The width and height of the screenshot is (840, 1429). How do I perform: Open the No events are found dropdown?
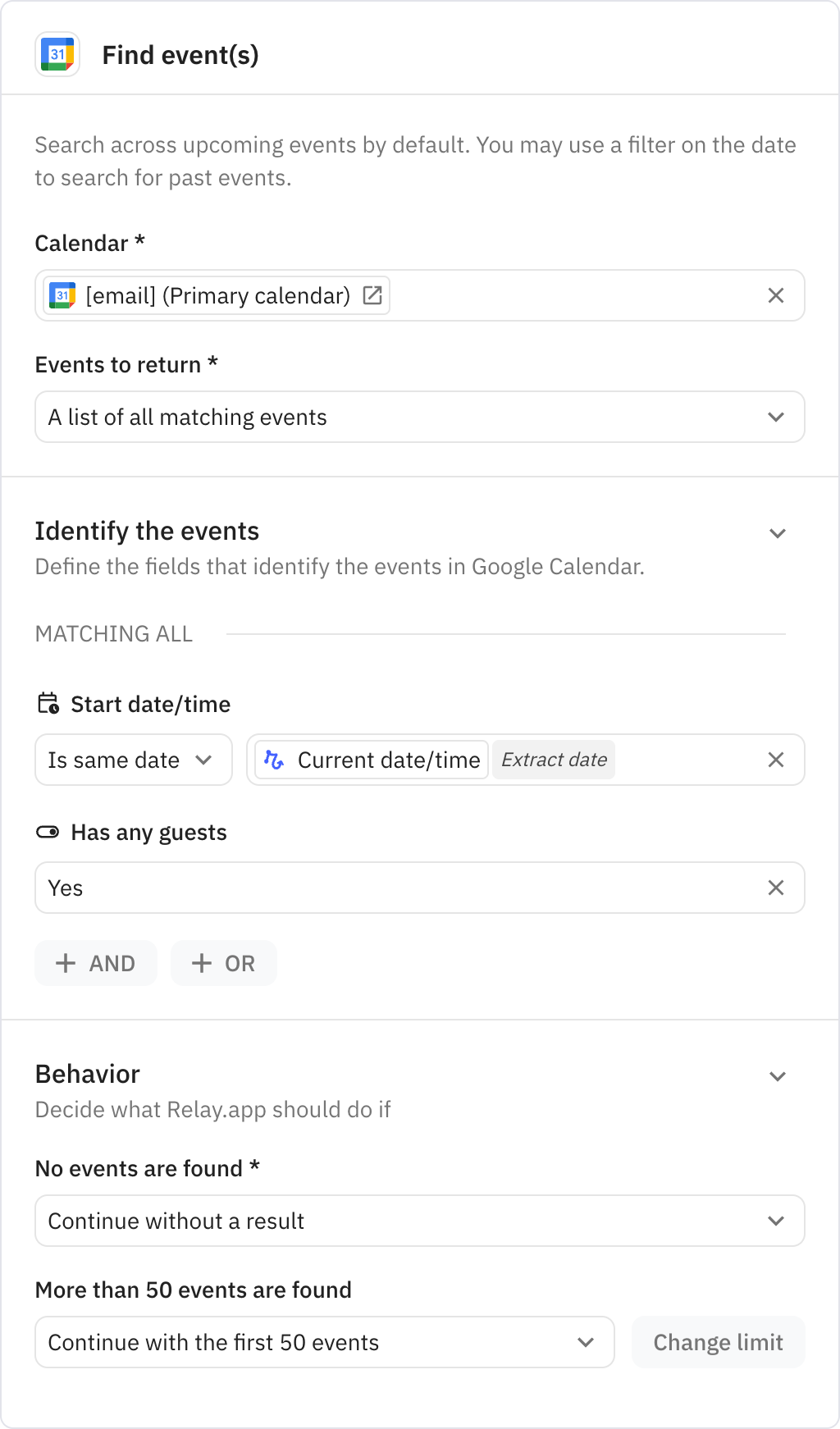pyautogui.click(x=419, y=1221)
